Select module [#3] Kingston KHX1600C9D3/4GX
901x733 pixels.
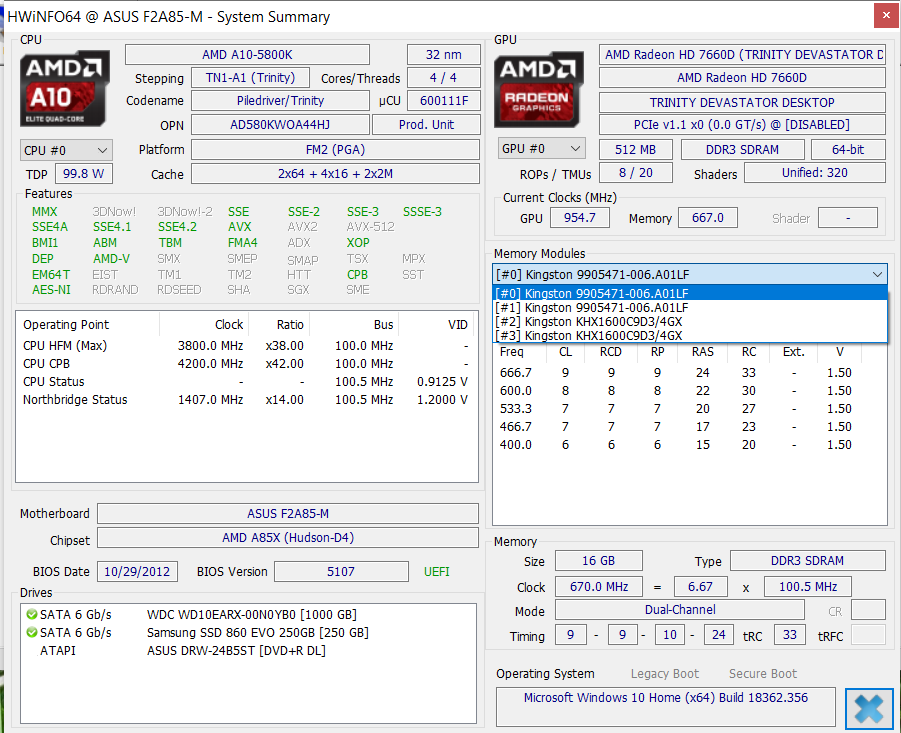coord(690,335)
